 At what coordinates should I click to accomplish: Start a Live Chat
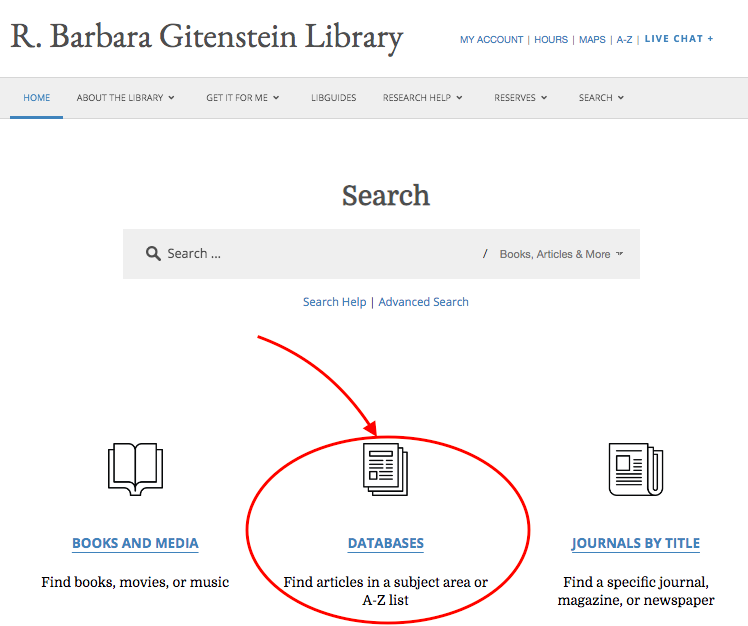point(679,39)
